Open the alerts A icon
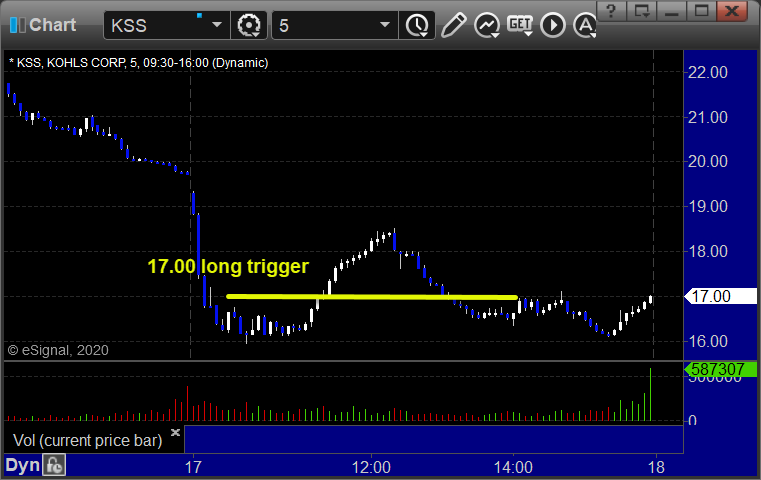The height and width of the screenshot is (480, 761). [584, 25]
